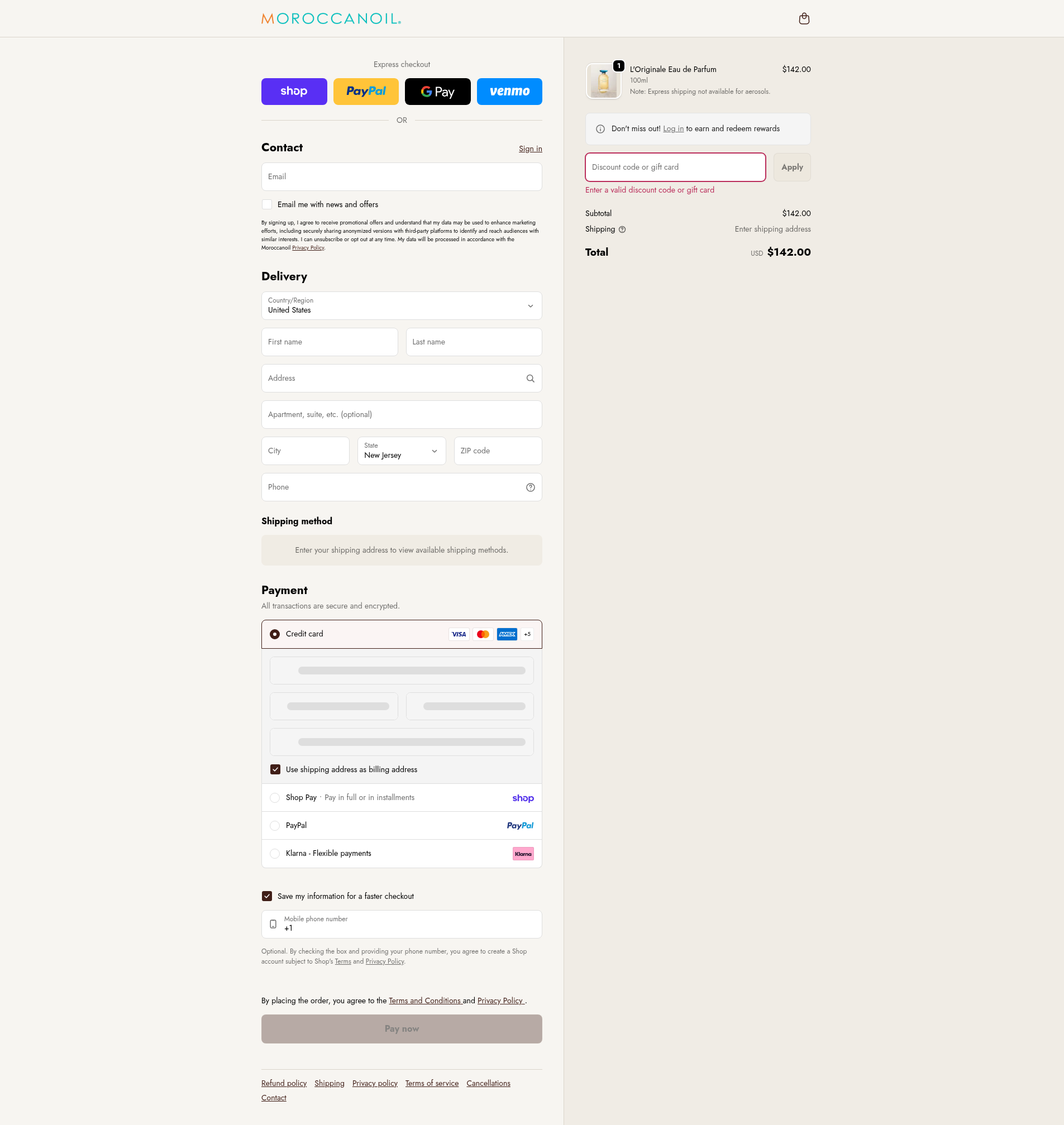Image resolution: width=1064 pixels, height=1125 pixels.
Task: Click the Shop Pay express checkout button
Action: click(x=294, y=92)
